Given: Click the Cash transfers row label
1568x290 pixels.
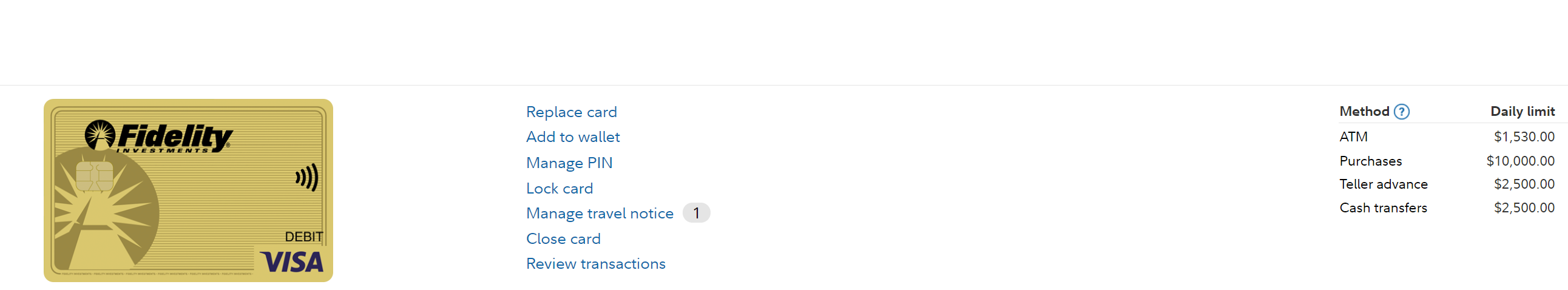Looking at the screenshot, I should 1383,208.
